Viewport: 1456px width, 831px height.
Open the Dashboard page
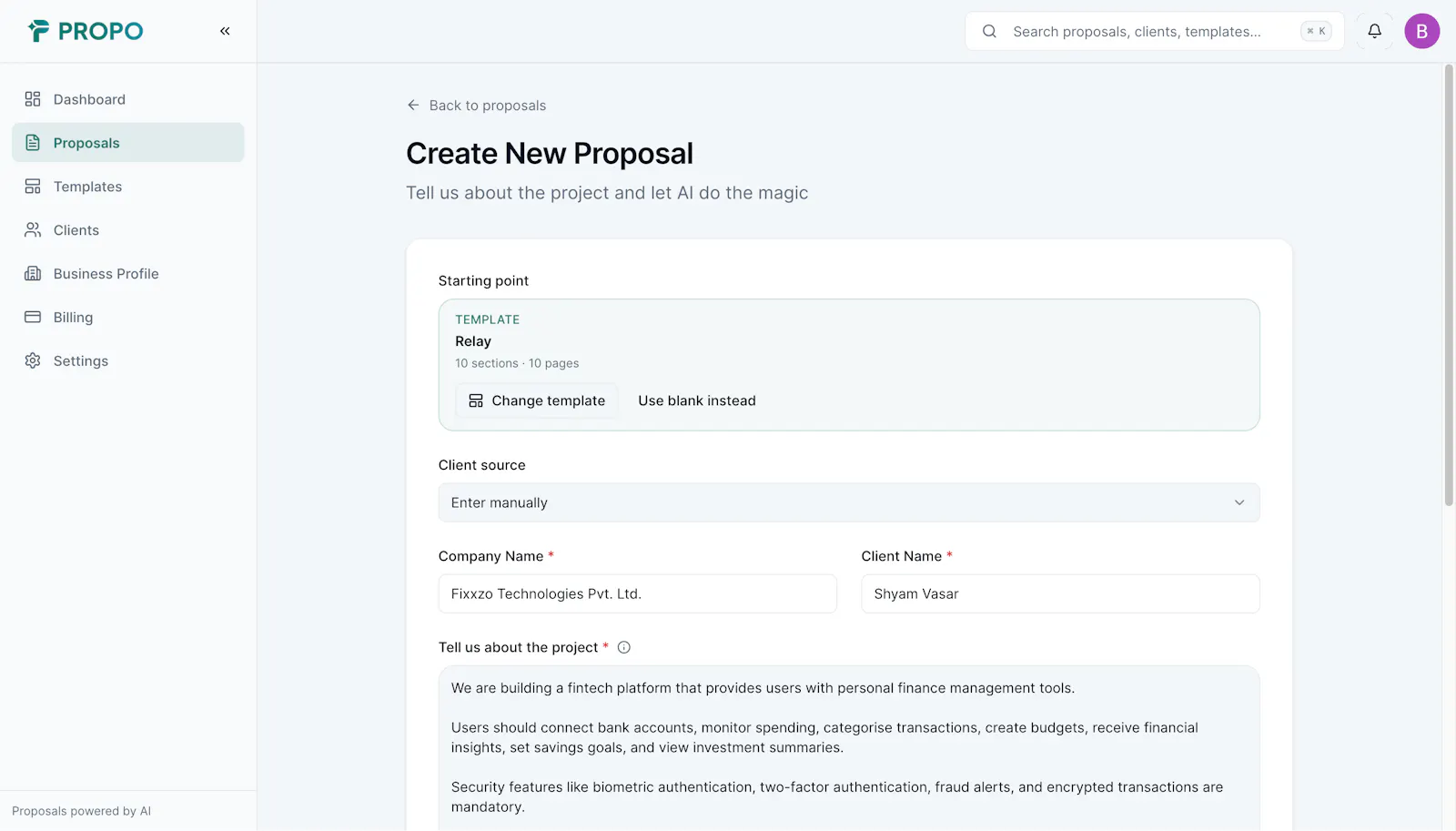(x=128, y=99)
